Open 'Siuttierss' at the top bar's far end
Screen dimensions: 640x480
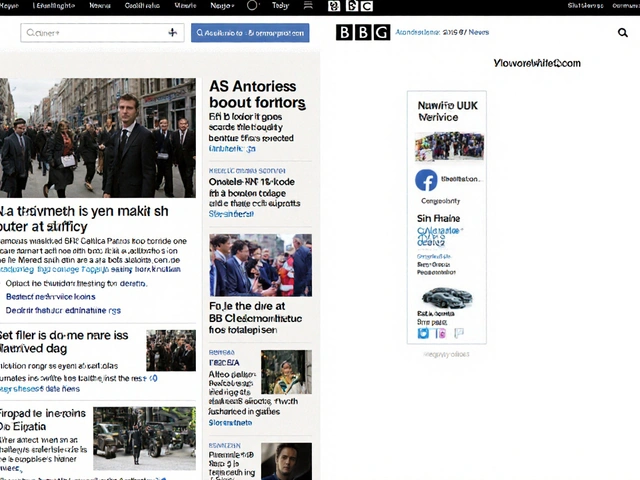tap(585, 6)
